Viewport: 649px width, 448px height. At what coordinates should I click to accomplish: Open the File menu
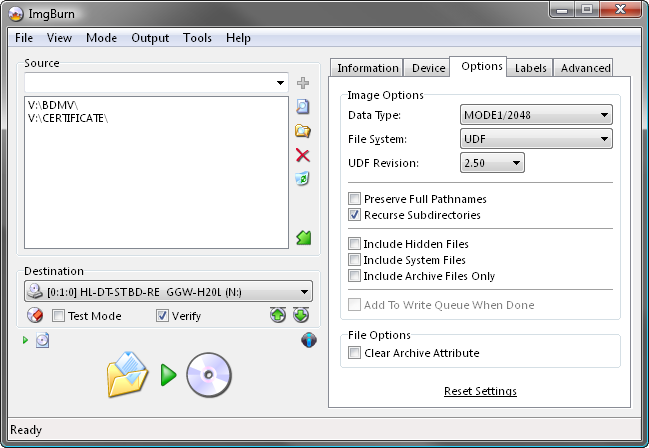pyautogui.click(x=24, y=38)
